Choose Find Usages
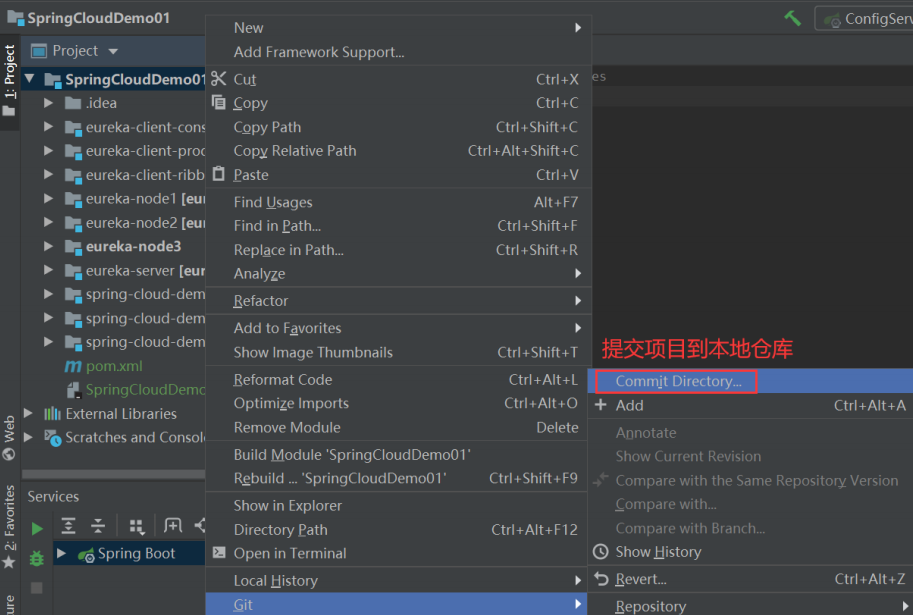Viewport: 913px width, 615px height. (398, 202)
